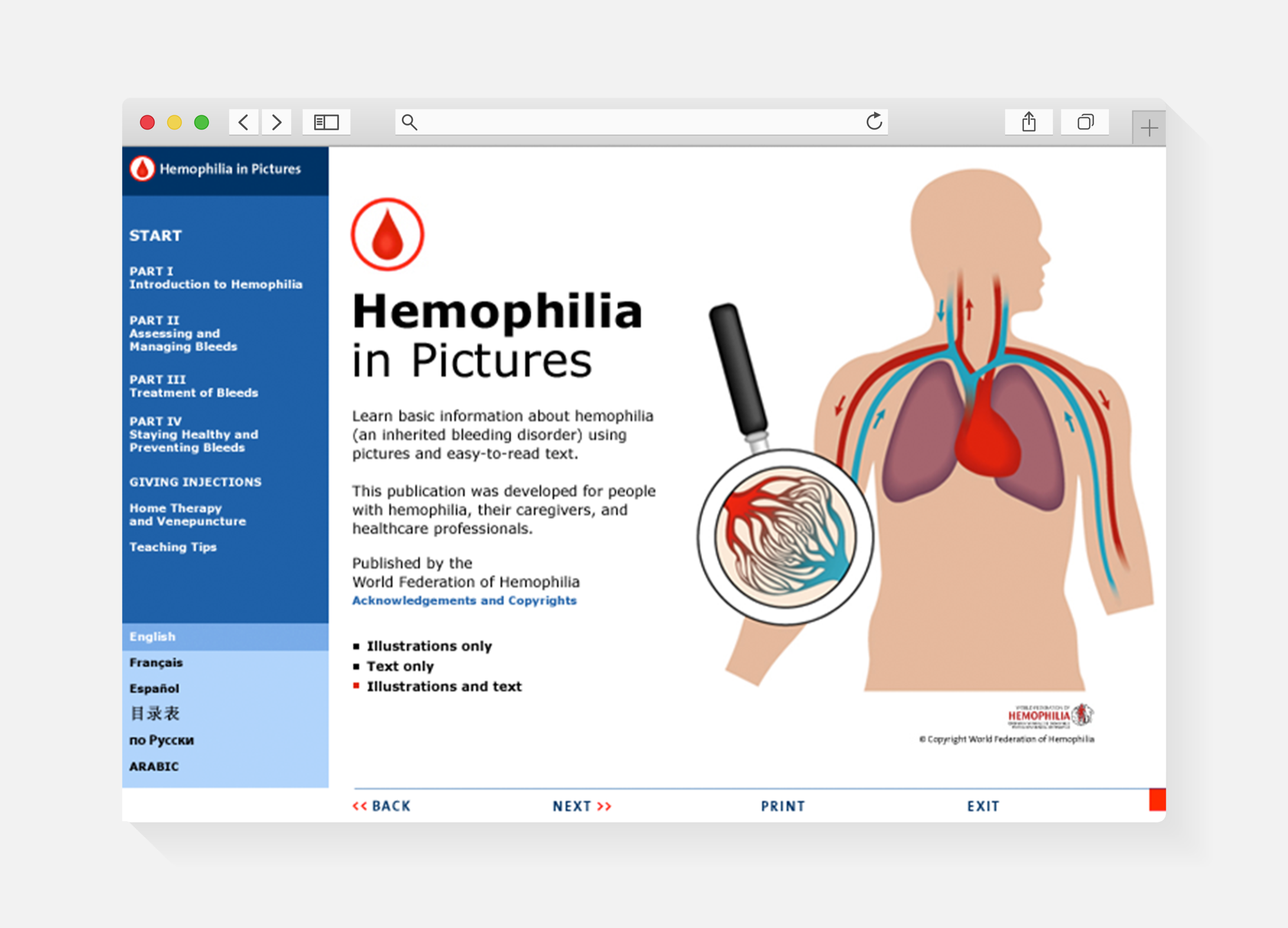The height and width of the screenshot is (928, 1288).
Task: Add a new tab with plus
Action: [x=1149, y=128]
